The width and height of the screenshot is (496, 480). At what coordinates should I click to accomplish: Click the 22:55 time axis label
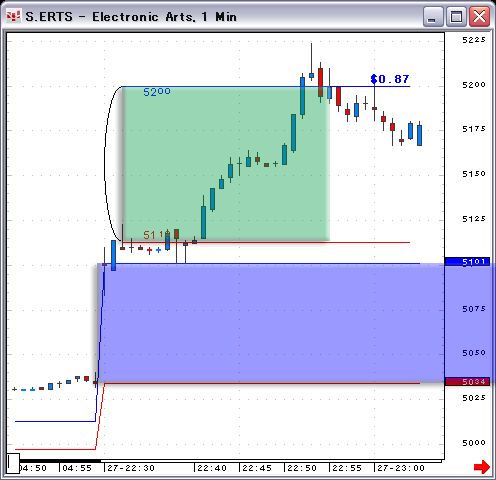tap(347, 468)
